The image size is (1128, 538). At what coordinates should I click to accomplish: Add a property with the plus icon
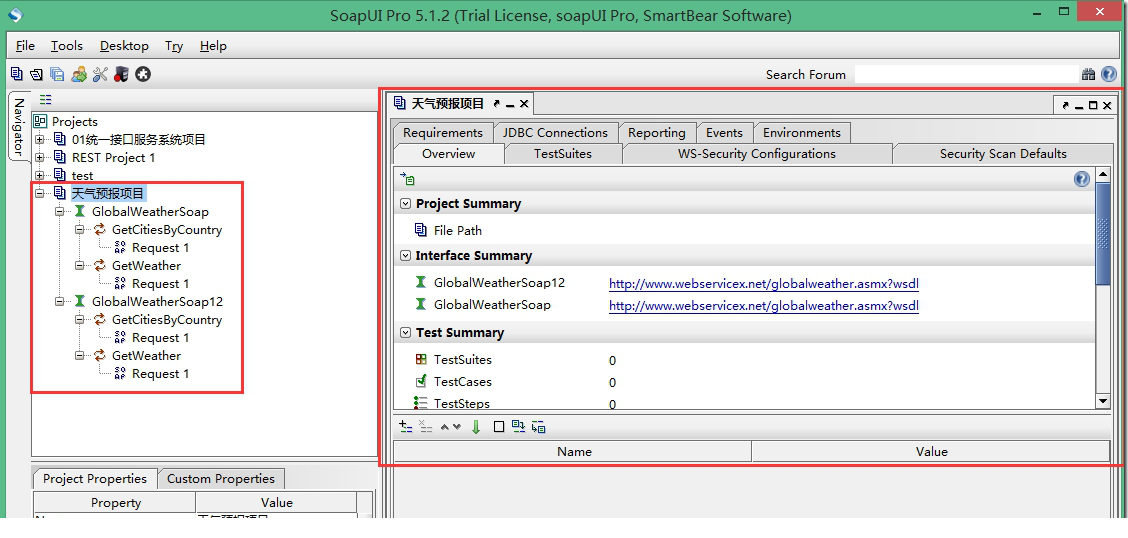click(406, 427)
